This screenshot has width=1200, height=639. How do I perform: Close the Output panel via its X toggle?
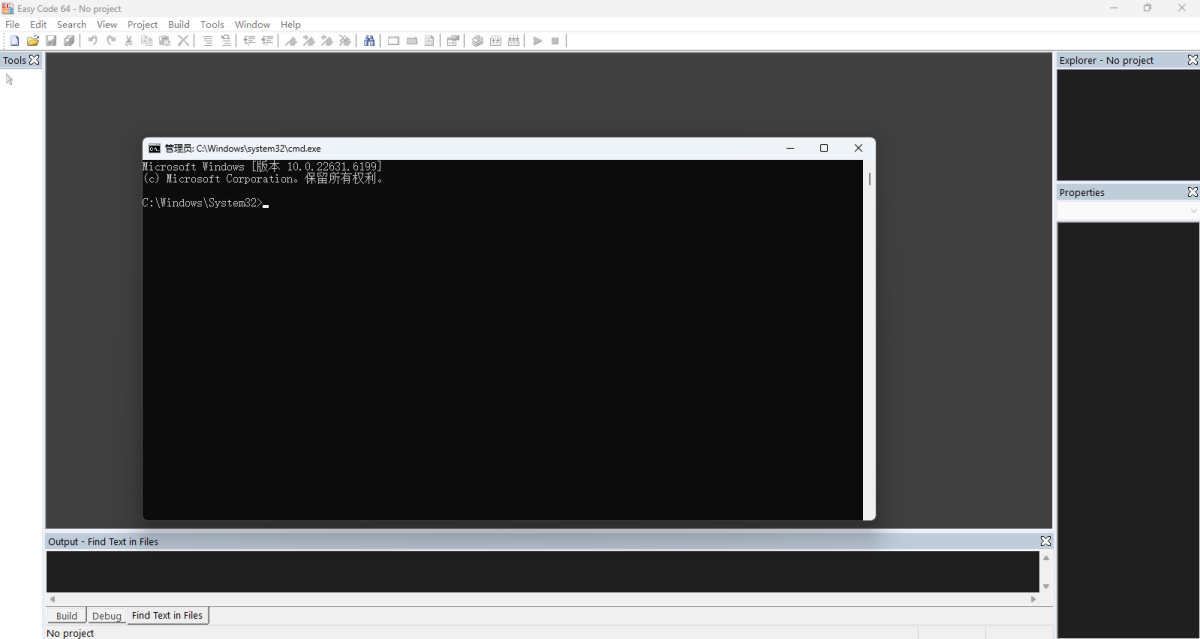pos(1045,541)
